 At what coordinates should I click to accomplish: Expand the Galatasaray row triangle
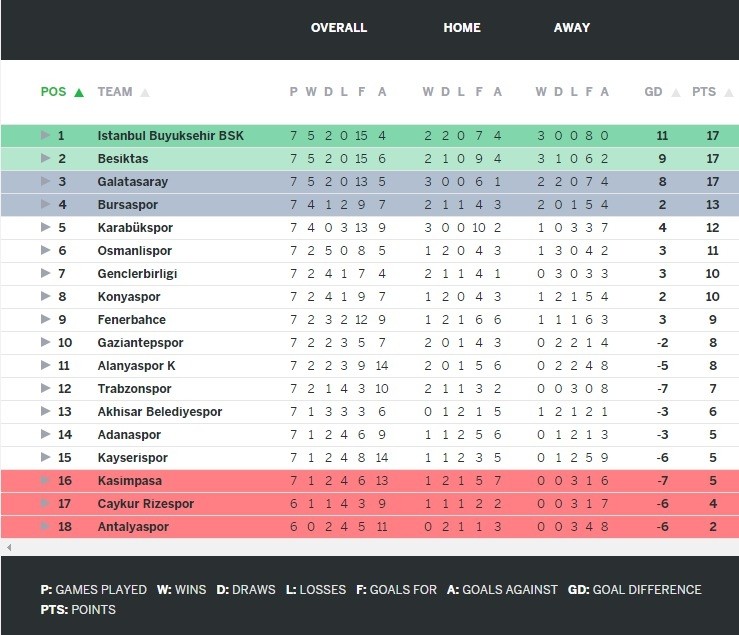click(x=45, y=181)
